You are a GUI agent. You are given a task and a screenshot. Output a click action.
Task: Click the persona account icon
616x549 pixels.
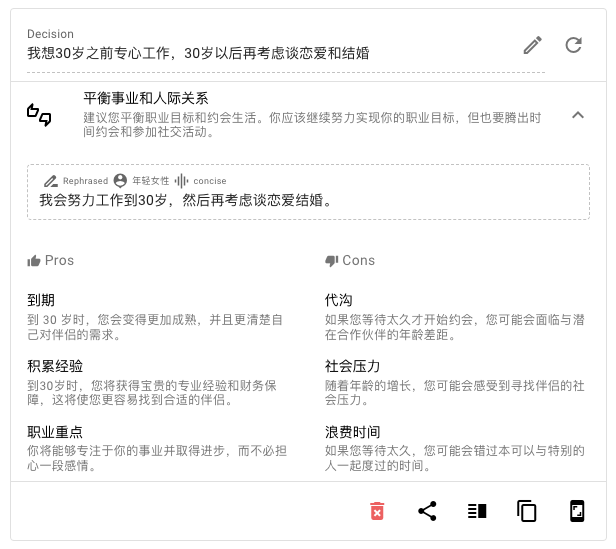[120, 181]
